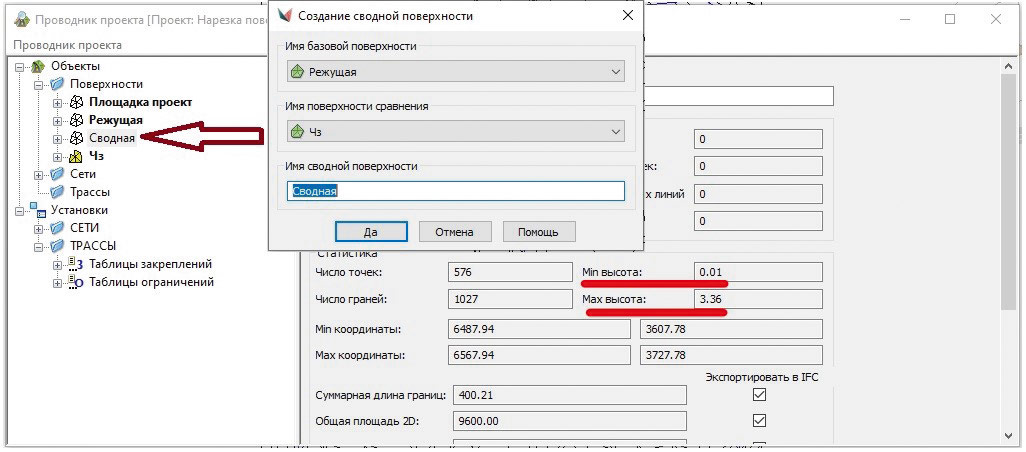Image resolution: width=1026 pixels, height=452 pixels.
Task: Click the yellow Чз surface icon
Action: 76,156
